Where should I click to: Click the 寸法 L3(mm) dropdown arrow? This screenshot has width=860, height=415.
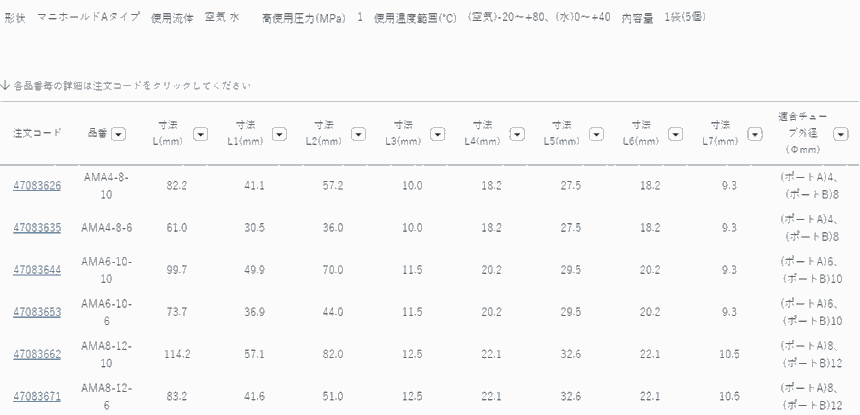[439, 133]
